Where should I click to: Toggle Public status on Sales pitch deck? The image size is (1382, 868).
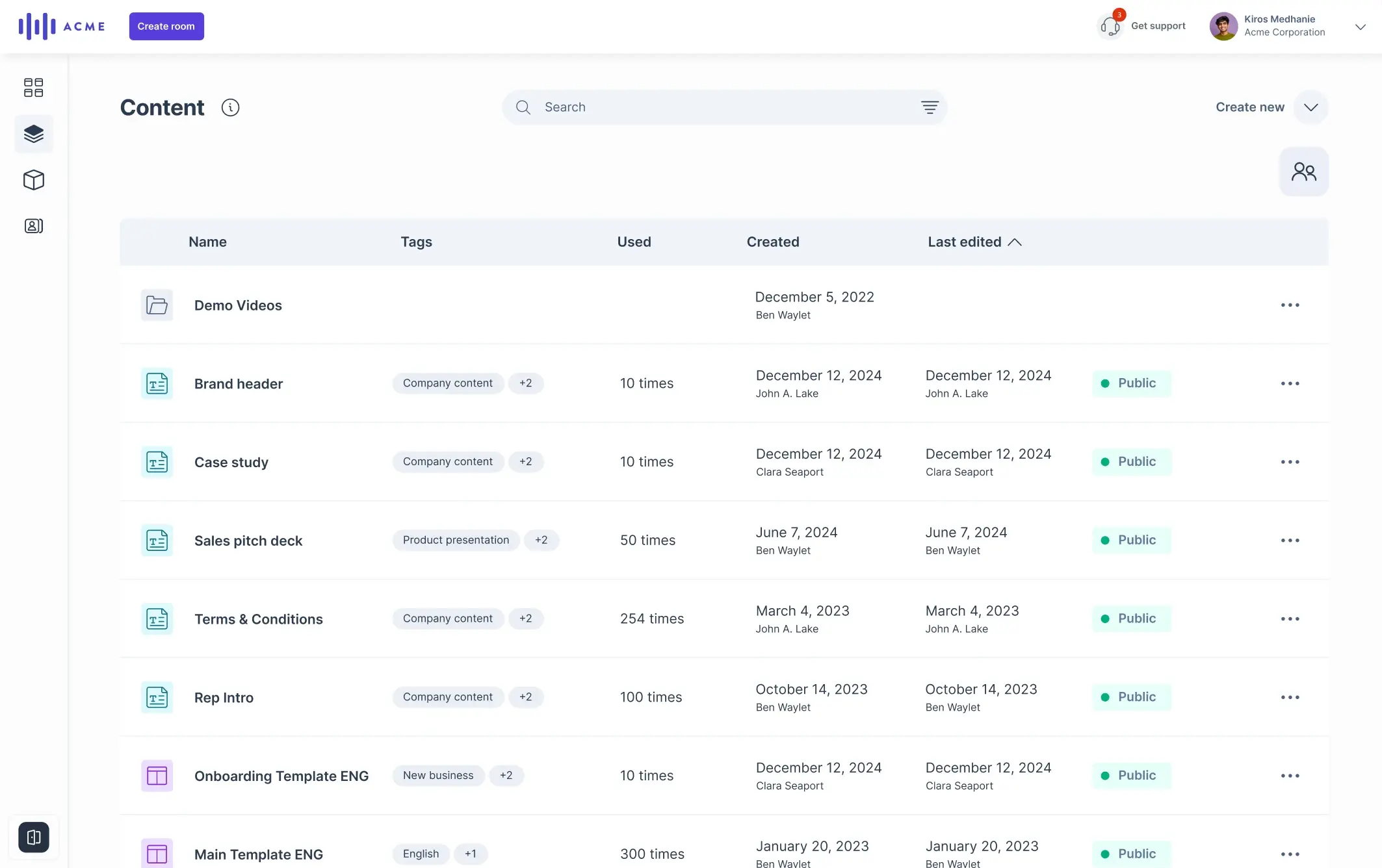coord(1131,540)
